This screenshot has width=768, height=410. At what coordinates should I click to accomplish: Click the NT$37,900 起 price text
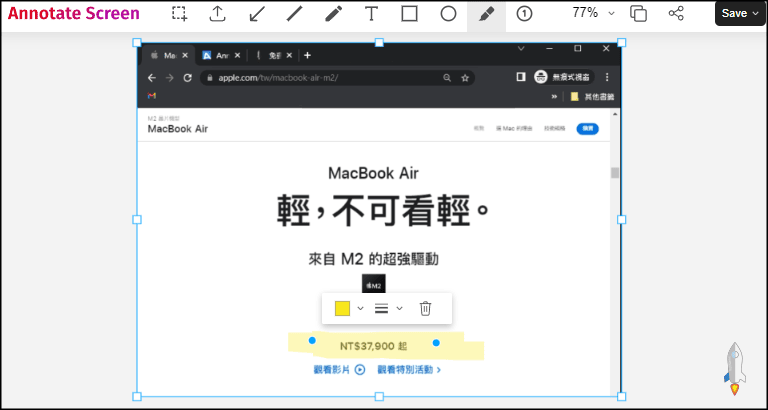pos(373,347)
